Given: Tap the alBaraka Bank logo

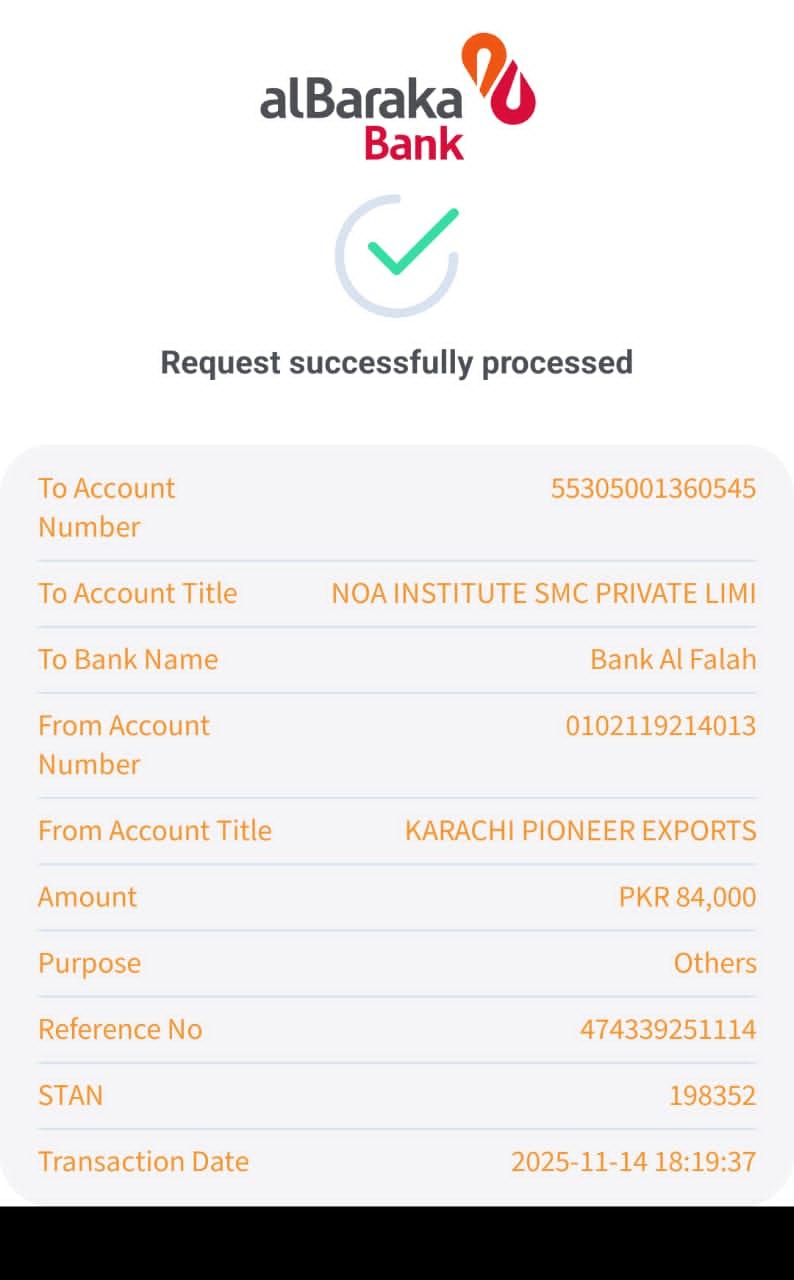Looking at the screenshot, I should 397,98.
